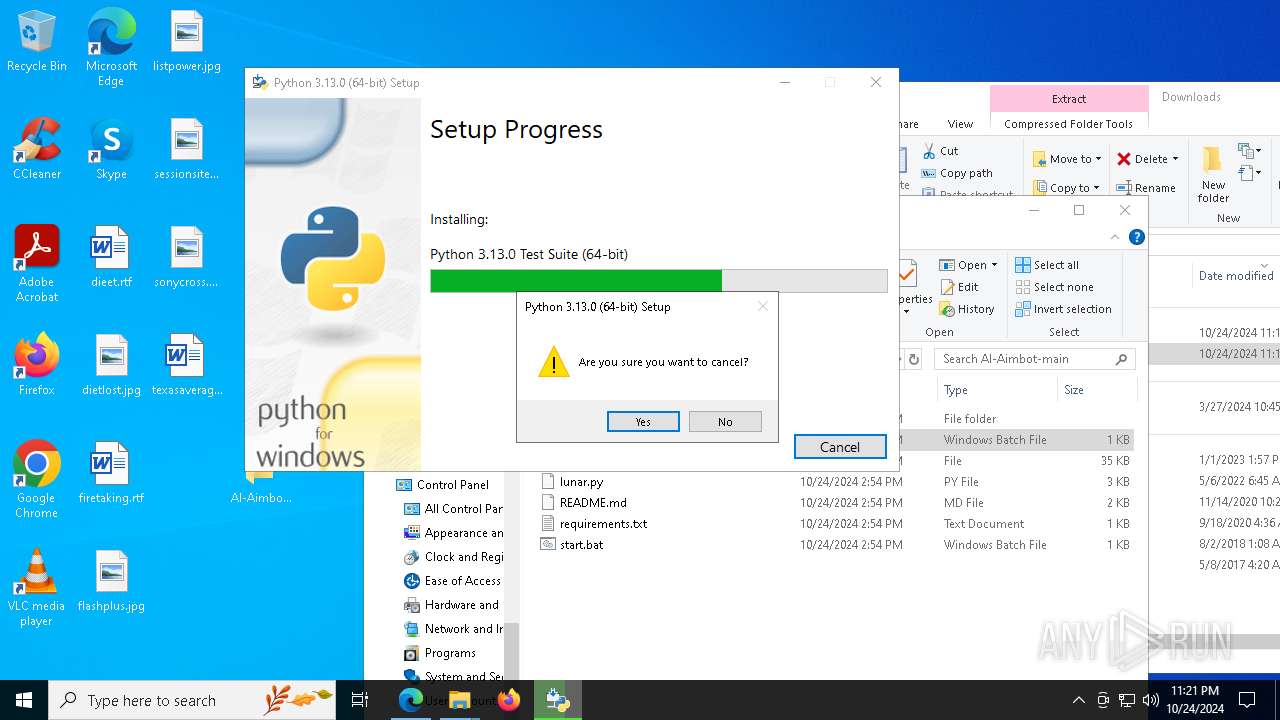
Task: Click the Search AI-Aimbot-main field
Action: 1035,359
